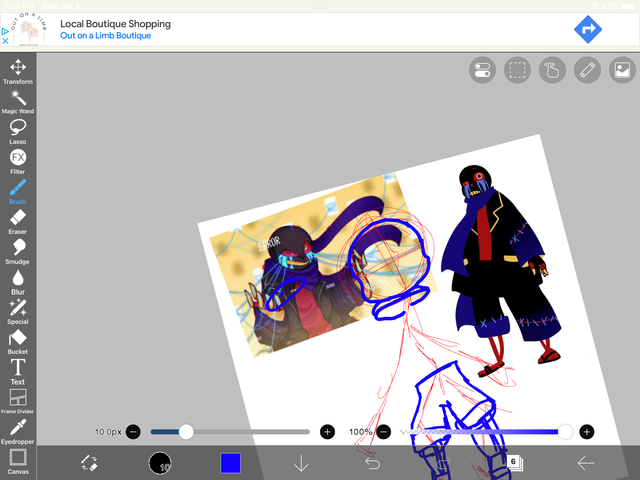Decrease brush size with minus button
The height and width of the screenshot is (480, 640).
pos(133,431)
